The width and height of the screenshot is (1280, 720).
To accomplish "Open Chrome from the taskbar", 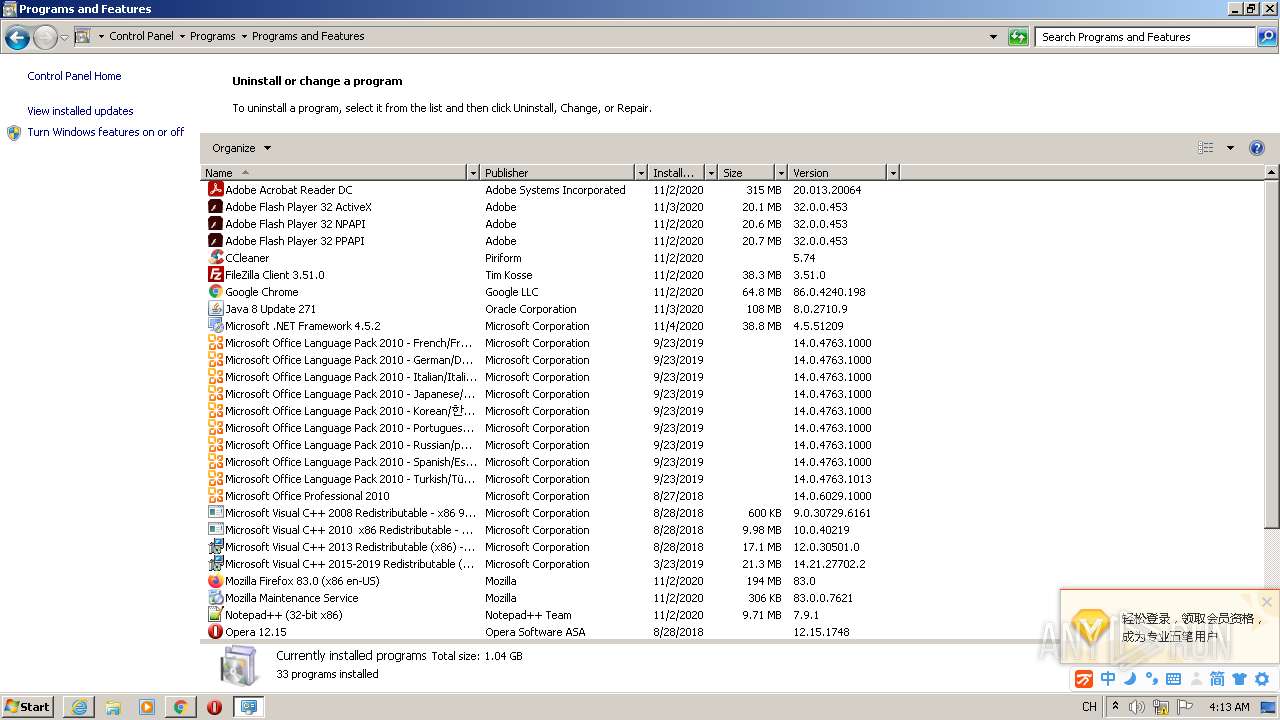I will pos(181,707).
